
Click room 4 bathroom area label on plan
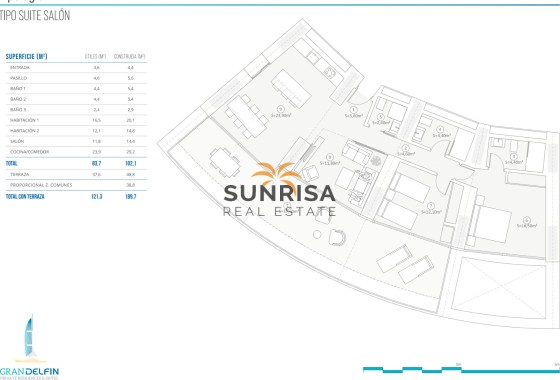point(441,132)
